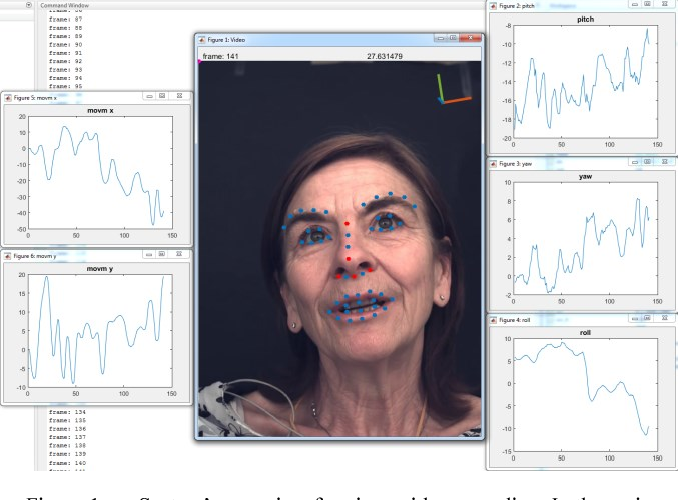Click the roll plot title text

coord(585,333)
